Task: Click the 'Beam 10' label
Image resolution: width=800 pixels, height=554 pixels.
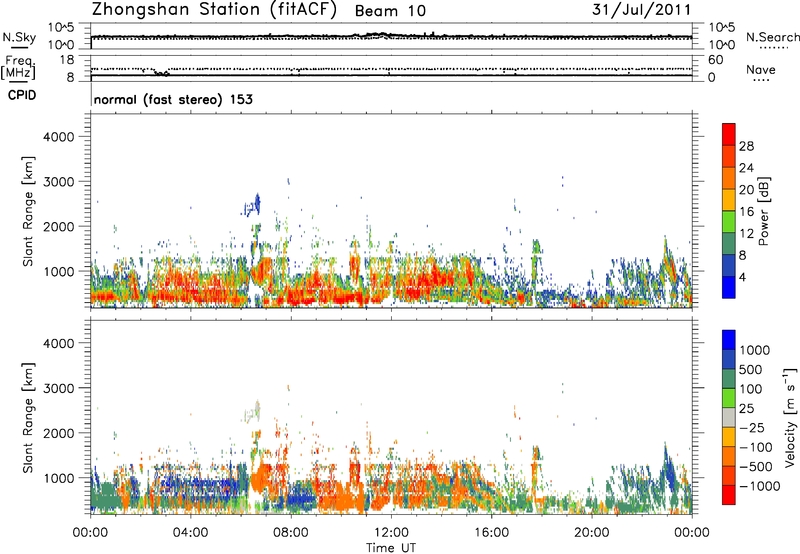Action: click(390, 11)
